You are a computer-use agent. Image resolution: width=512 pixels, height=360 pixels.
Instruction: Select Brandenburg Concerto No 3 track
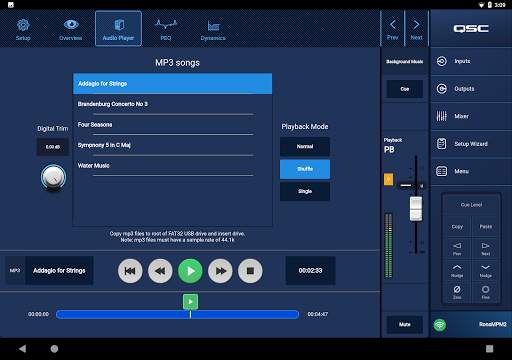(x=172, y=104)
